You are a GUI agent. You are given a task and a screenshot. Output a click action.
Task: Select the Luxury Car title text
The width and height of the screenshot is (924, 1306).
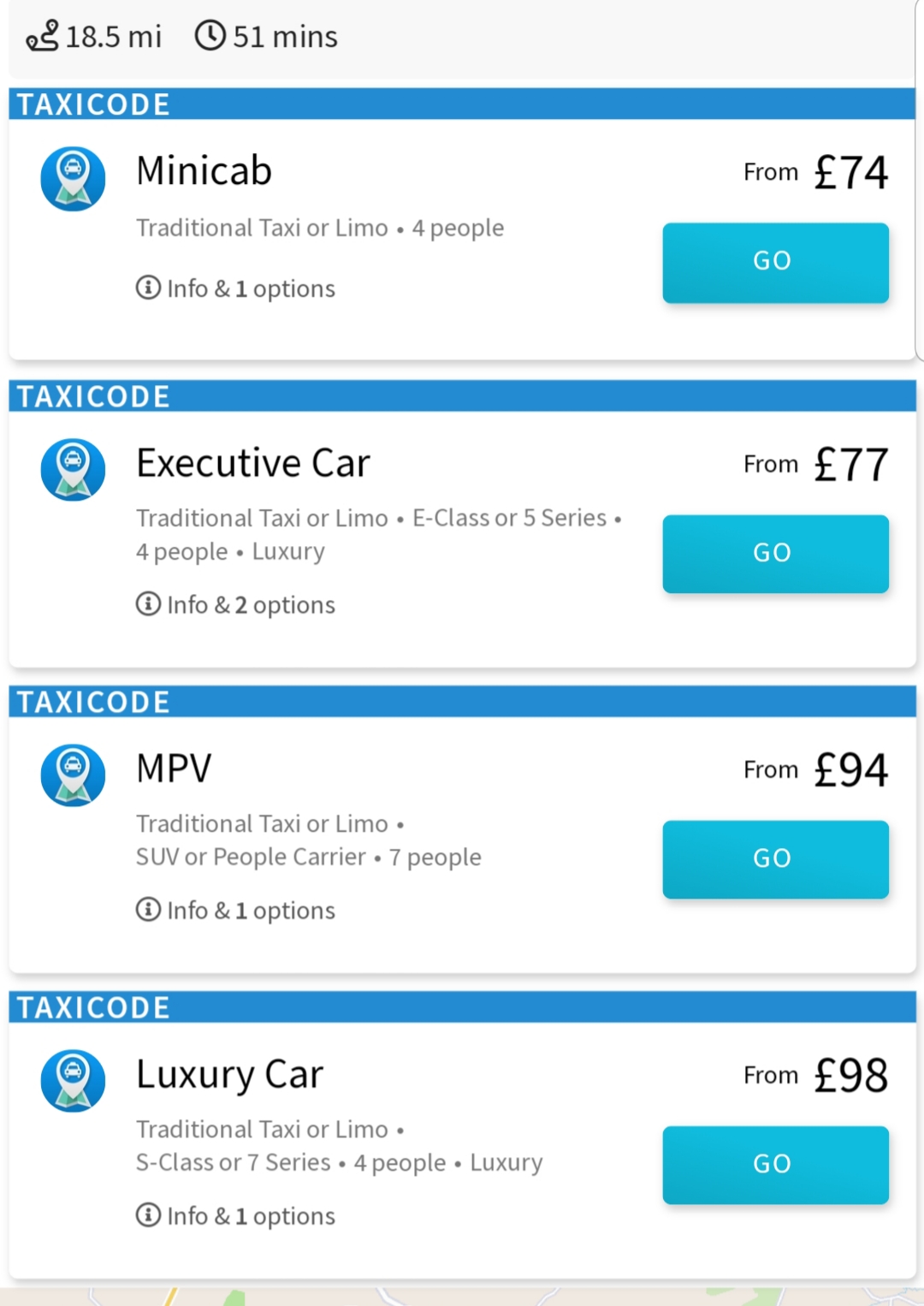(230, 1075)
